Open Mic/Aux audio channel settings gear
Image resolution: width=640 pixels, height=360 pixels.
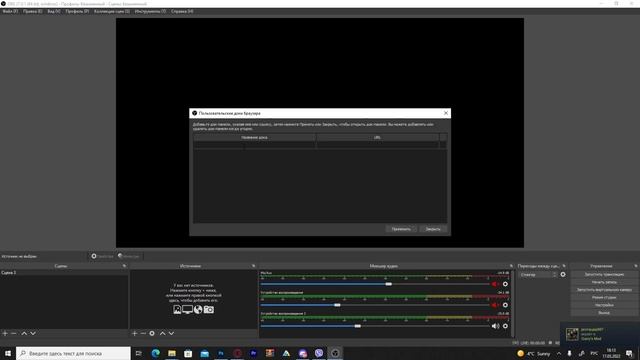(x=505, y=284)
